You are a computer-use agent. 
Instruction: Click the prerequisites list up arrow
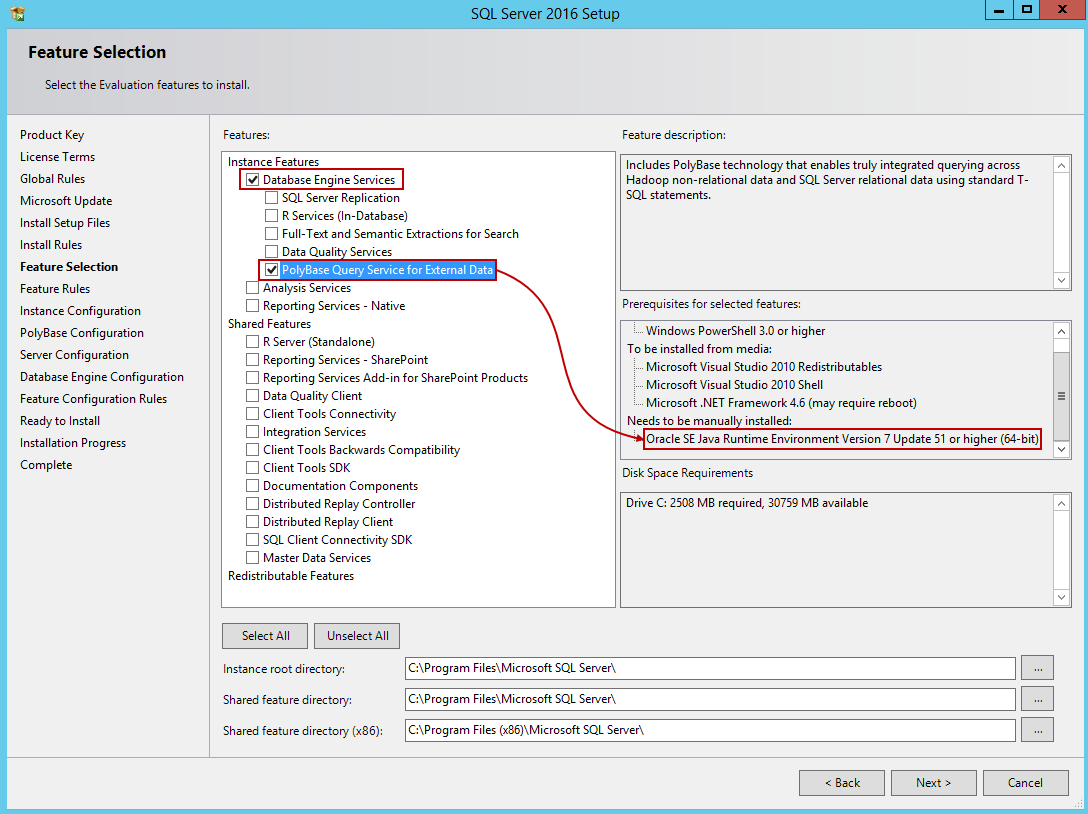click(x=1062, y=331)
